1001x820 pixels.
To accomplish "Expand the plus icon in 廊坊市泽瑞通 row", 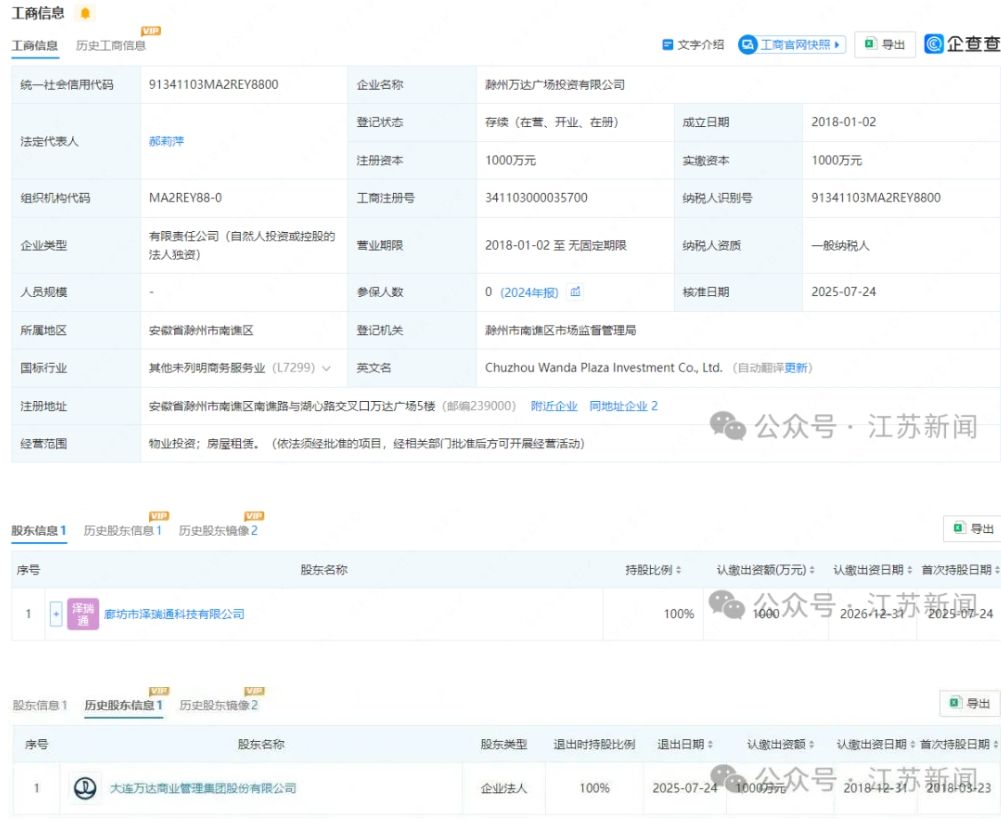I will (56, 614).
